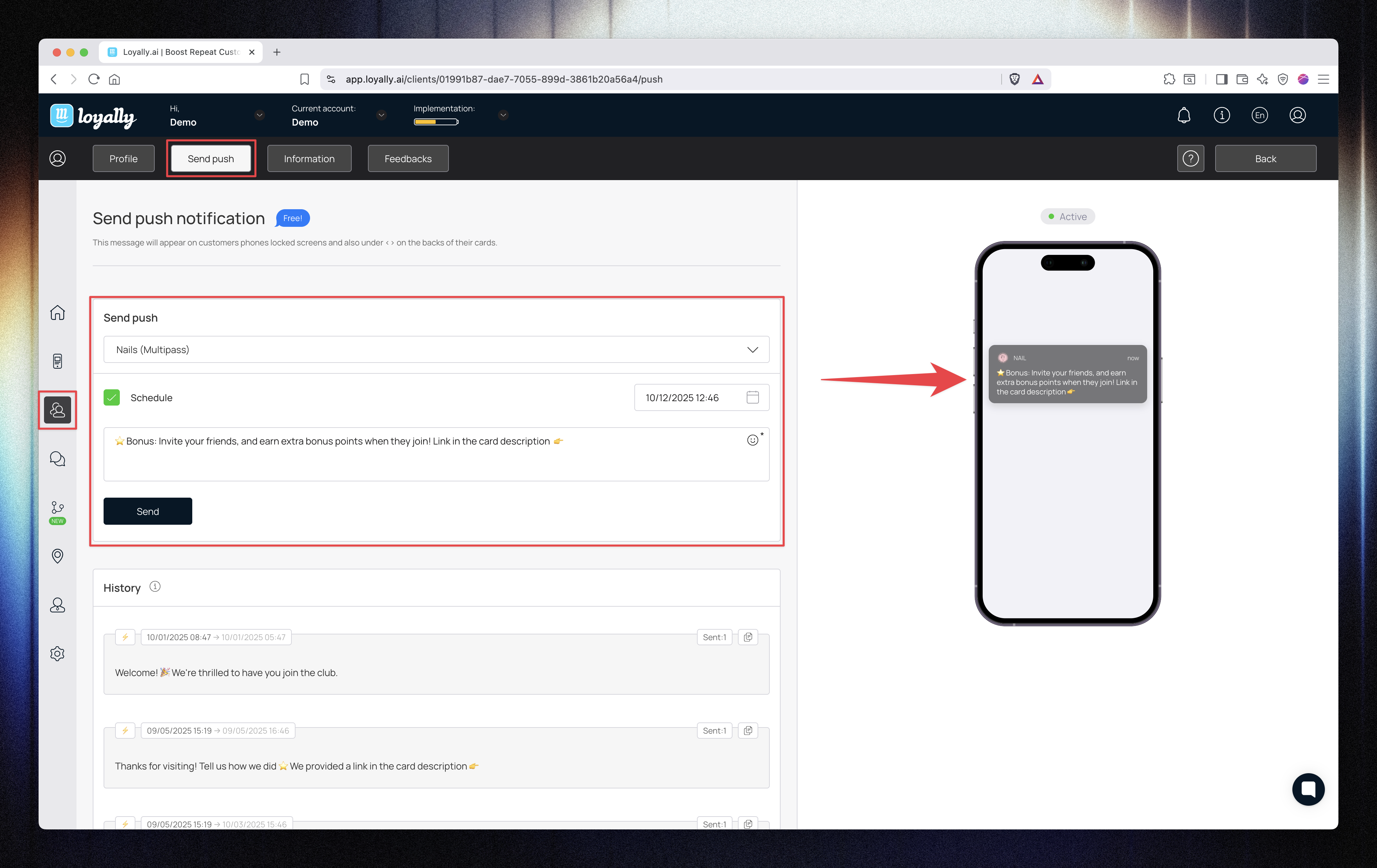This screenshot has width=1377, height=868.
Task: Switch to the Information tab
Action: coord(309,158)
